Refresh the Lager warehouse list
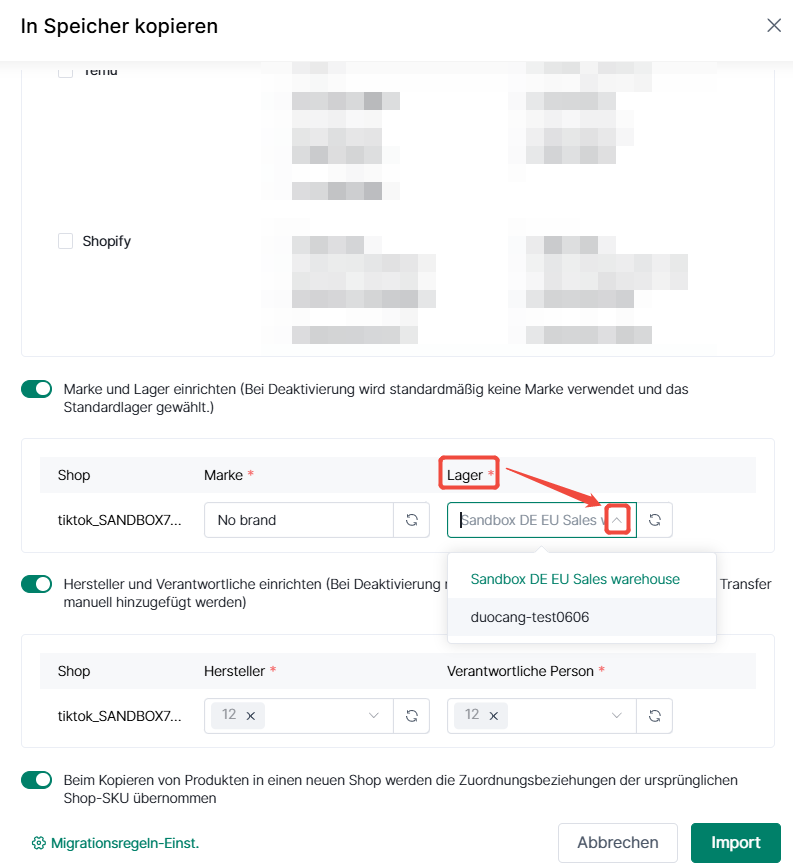 (x=655, y=520)
